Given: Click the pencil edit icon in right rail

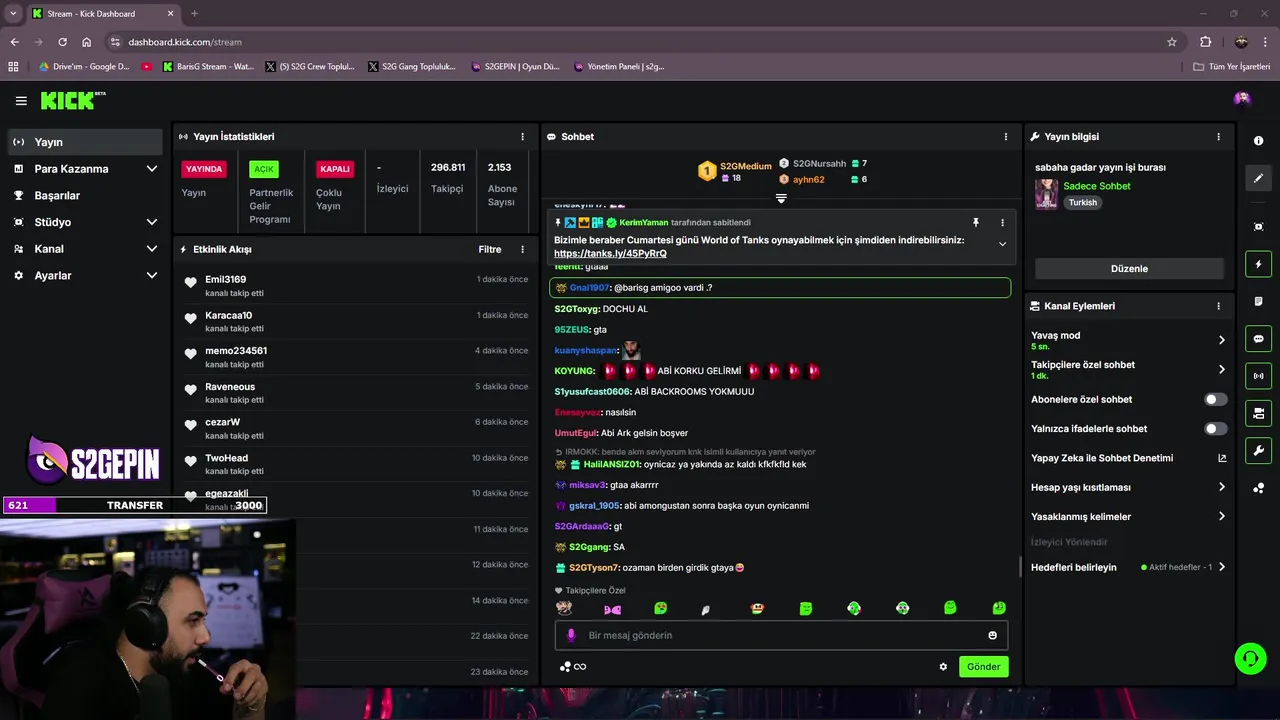Looking at the screenshot, I should coord(1258,178).
